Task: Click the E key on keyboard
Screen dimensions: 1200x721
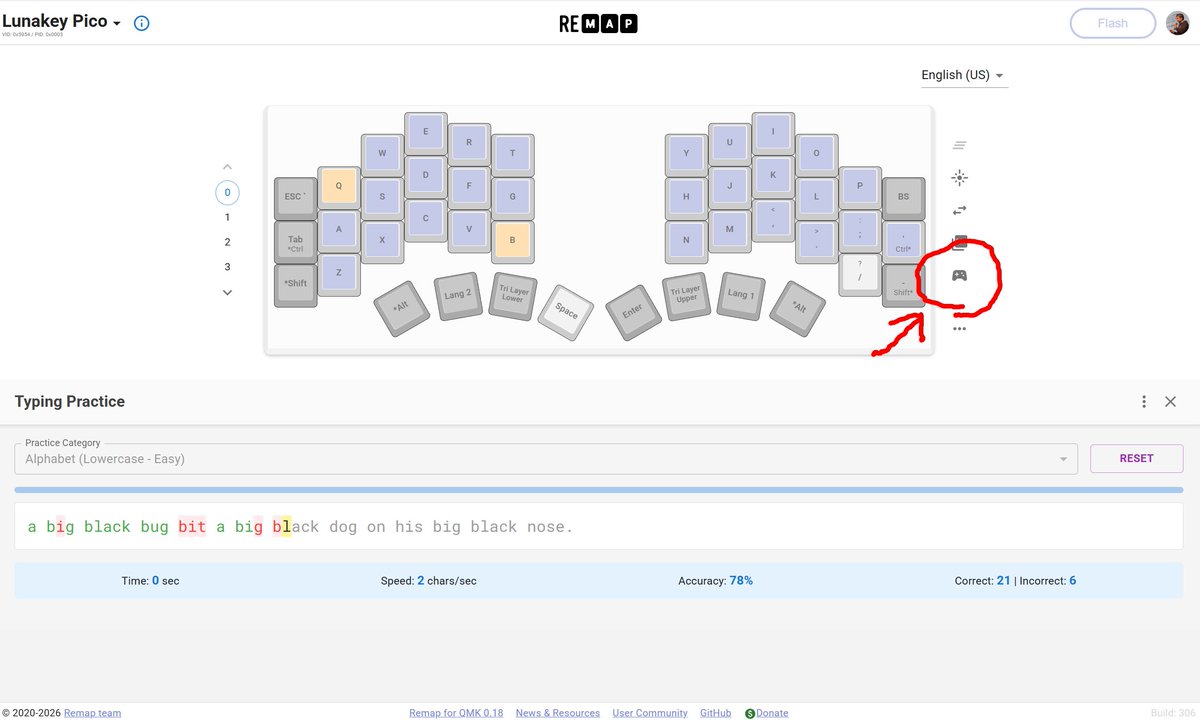Action: click(x=426, y=133)
